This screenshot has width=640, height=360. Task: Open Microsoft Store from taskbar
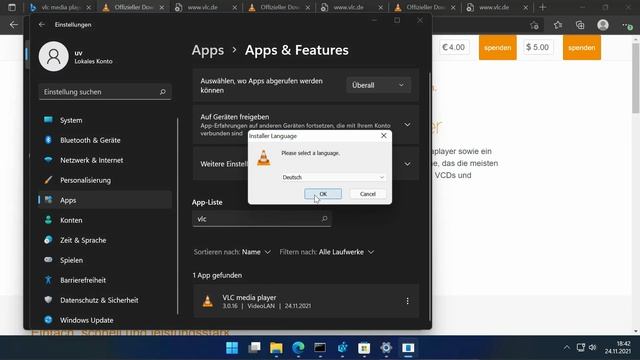point(364,348)
